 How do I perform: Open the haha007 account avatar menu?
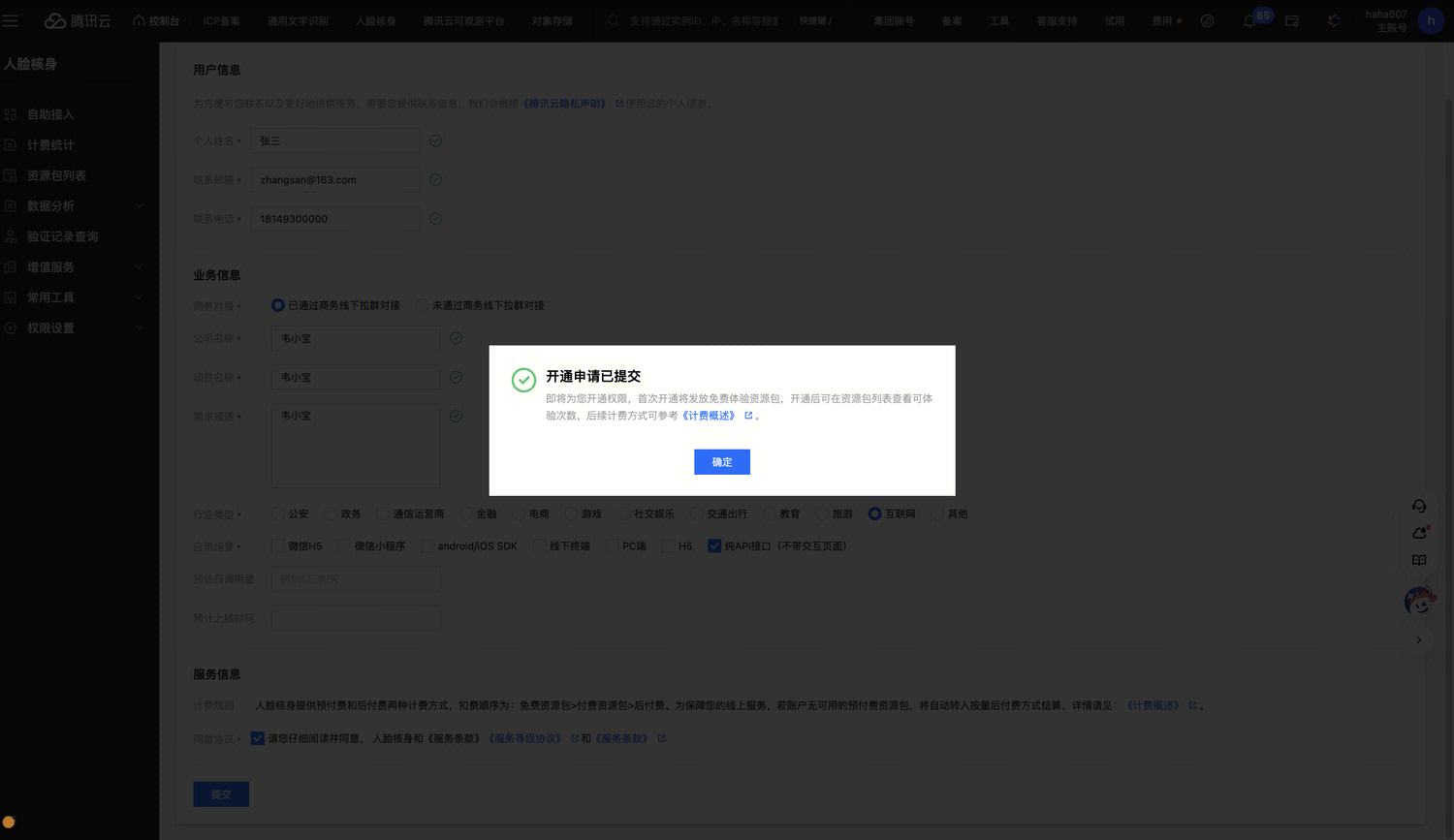point(1431,20)
